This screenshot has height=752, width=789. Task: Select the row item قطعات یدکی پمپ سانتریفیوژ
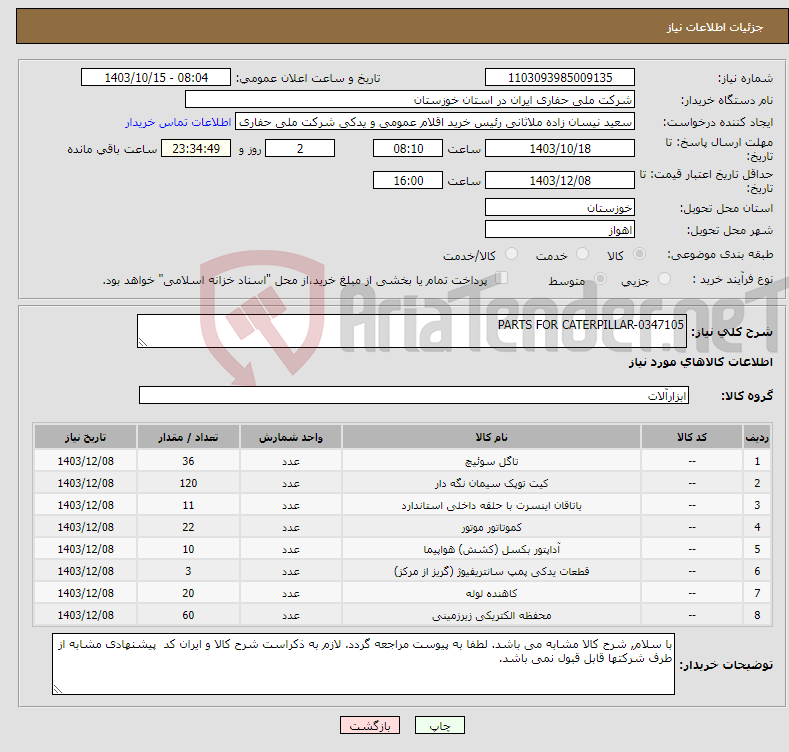tap(491, 571)
